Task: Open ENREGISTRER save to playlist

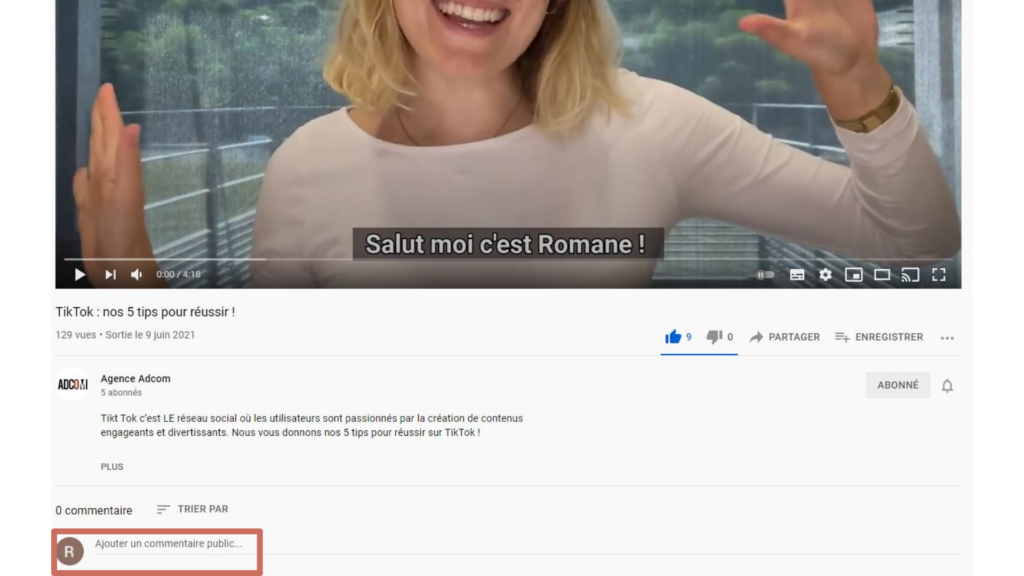Action: [879, 337]
